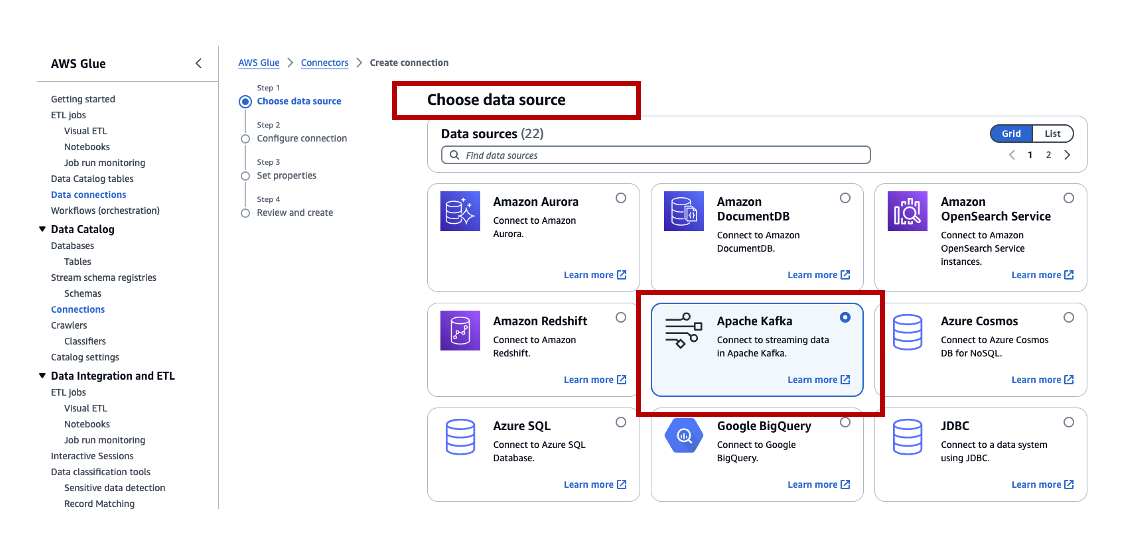Open Sensitive data detection

(115, 487)
